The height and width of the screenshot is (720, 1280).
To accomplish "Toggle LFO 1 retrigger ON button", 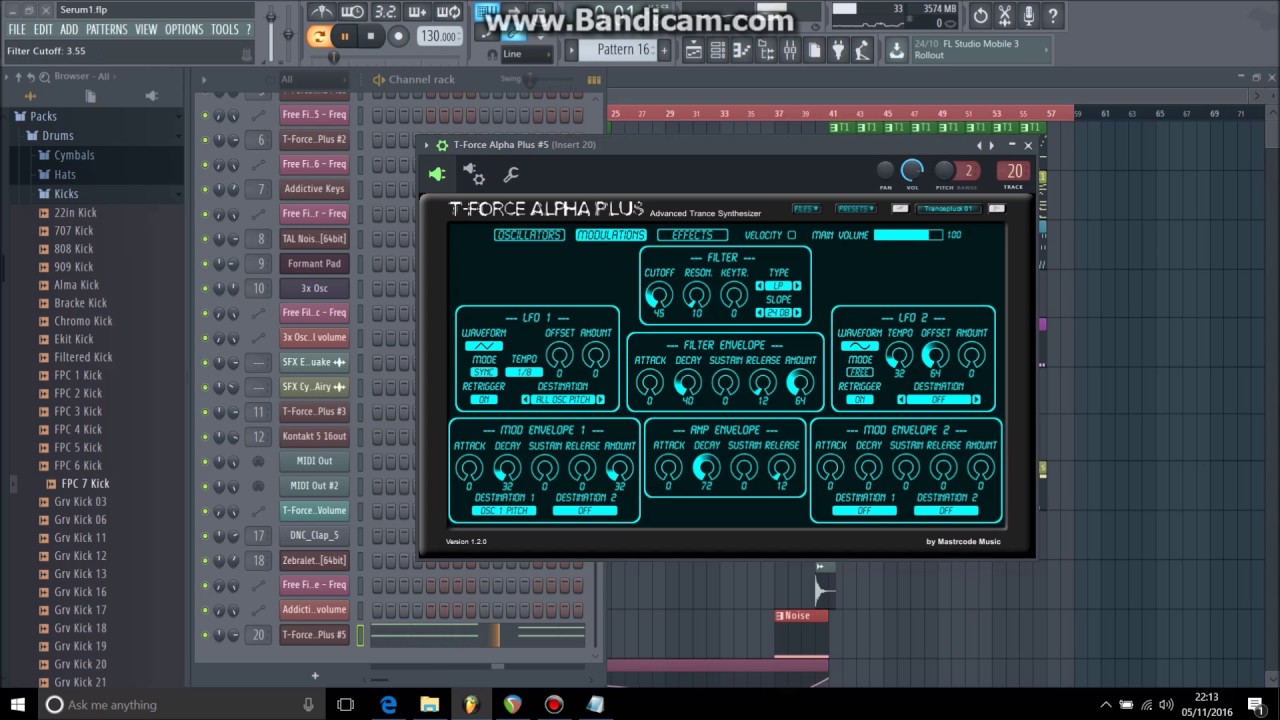I will point(486,399).
